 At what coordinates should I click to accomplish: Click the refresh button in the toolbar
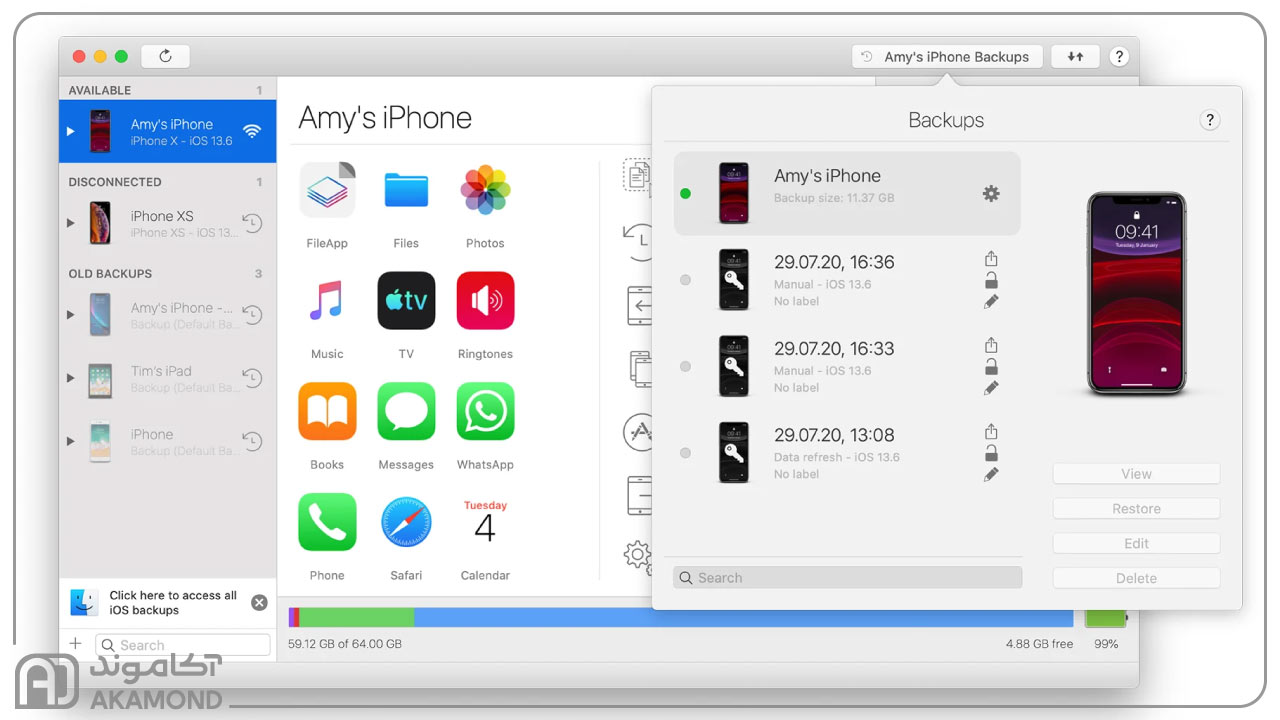pyautogui.click(x=166, y=56)
